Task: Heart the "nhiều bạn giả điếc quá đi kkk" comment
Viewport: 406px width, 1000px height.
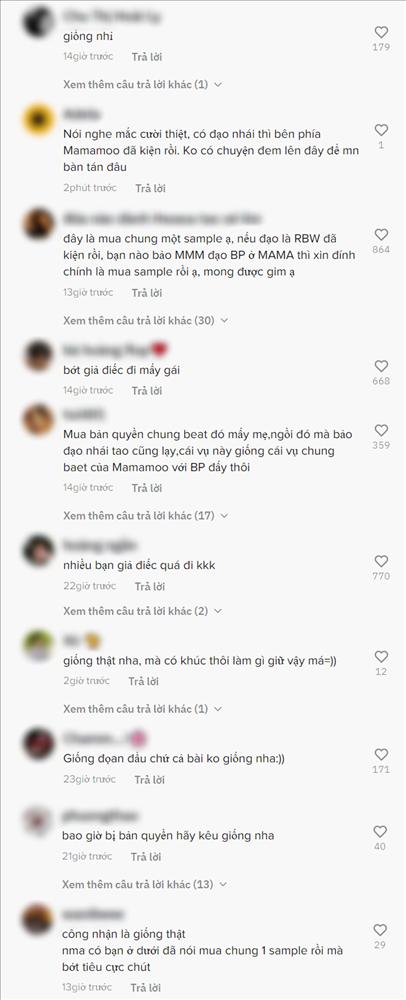Action: (x=381, y=561)
